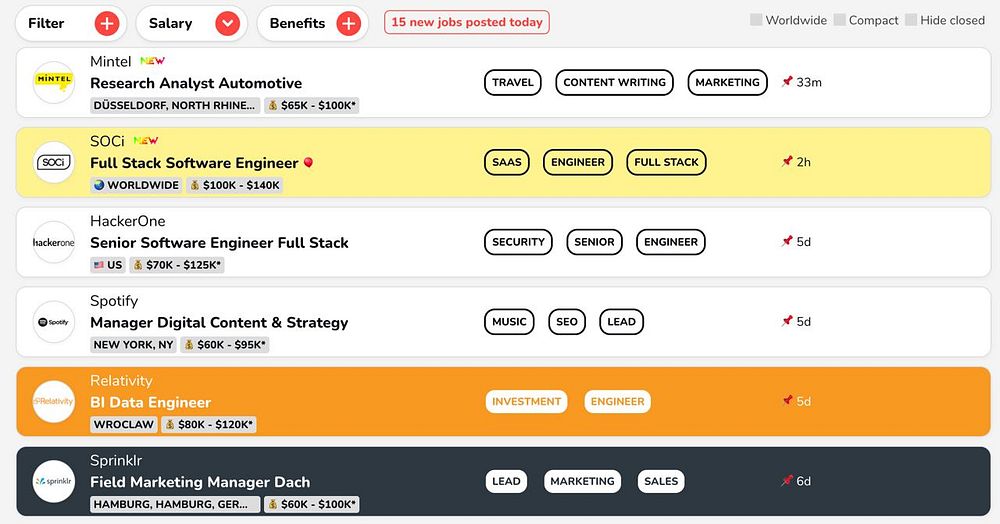Click the US location badge
The image size is (1000, 524).
(x=108, y=265)
